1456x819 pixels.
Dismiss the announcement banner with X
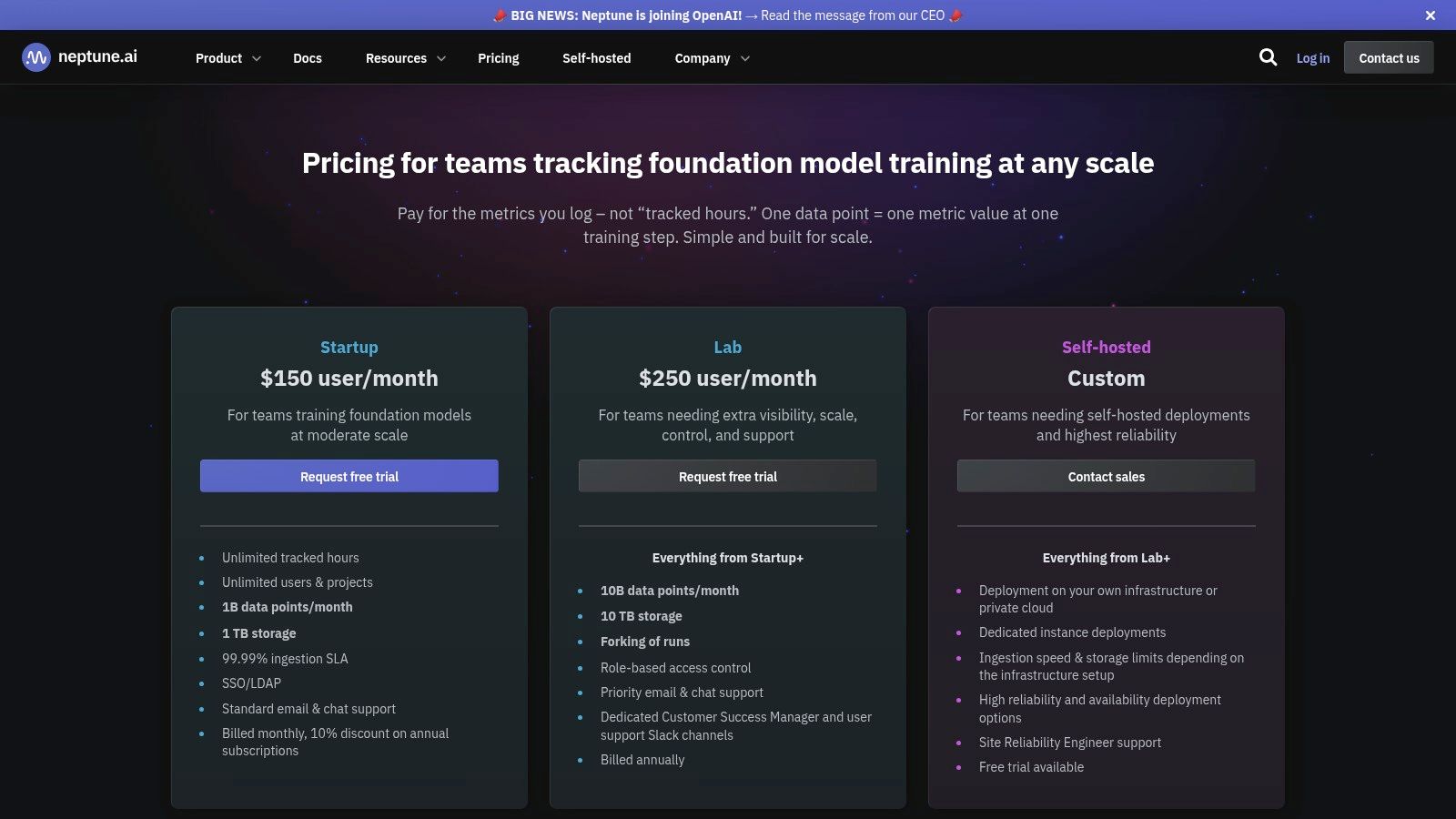tap(1430, 15)
